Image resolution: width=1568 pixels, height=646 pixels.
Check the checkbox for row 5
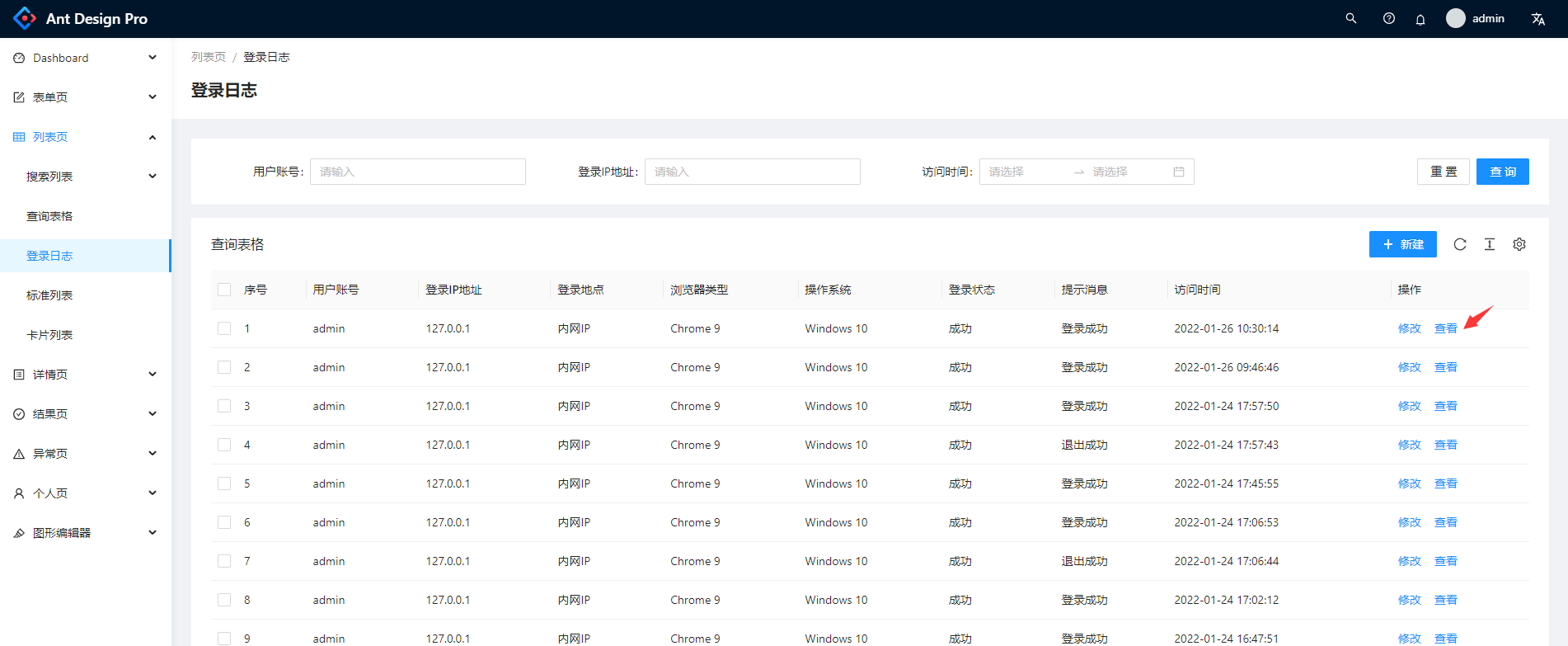[x=224, y=483]
